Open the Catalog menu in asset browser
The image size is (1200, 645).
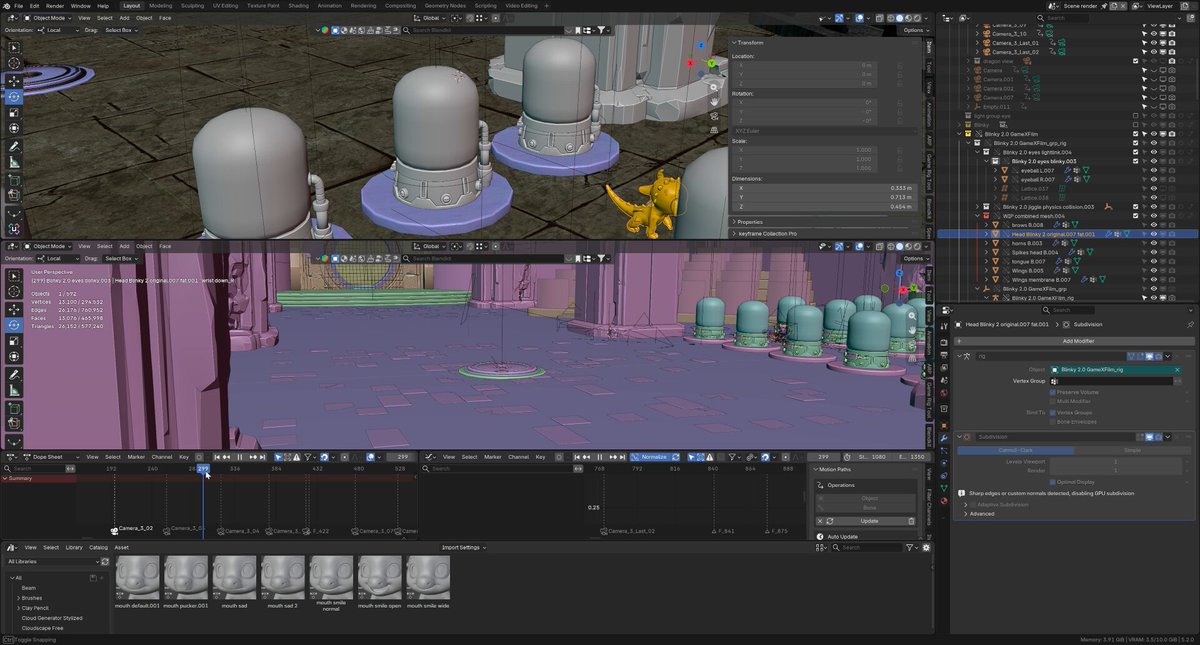(98, 548)
